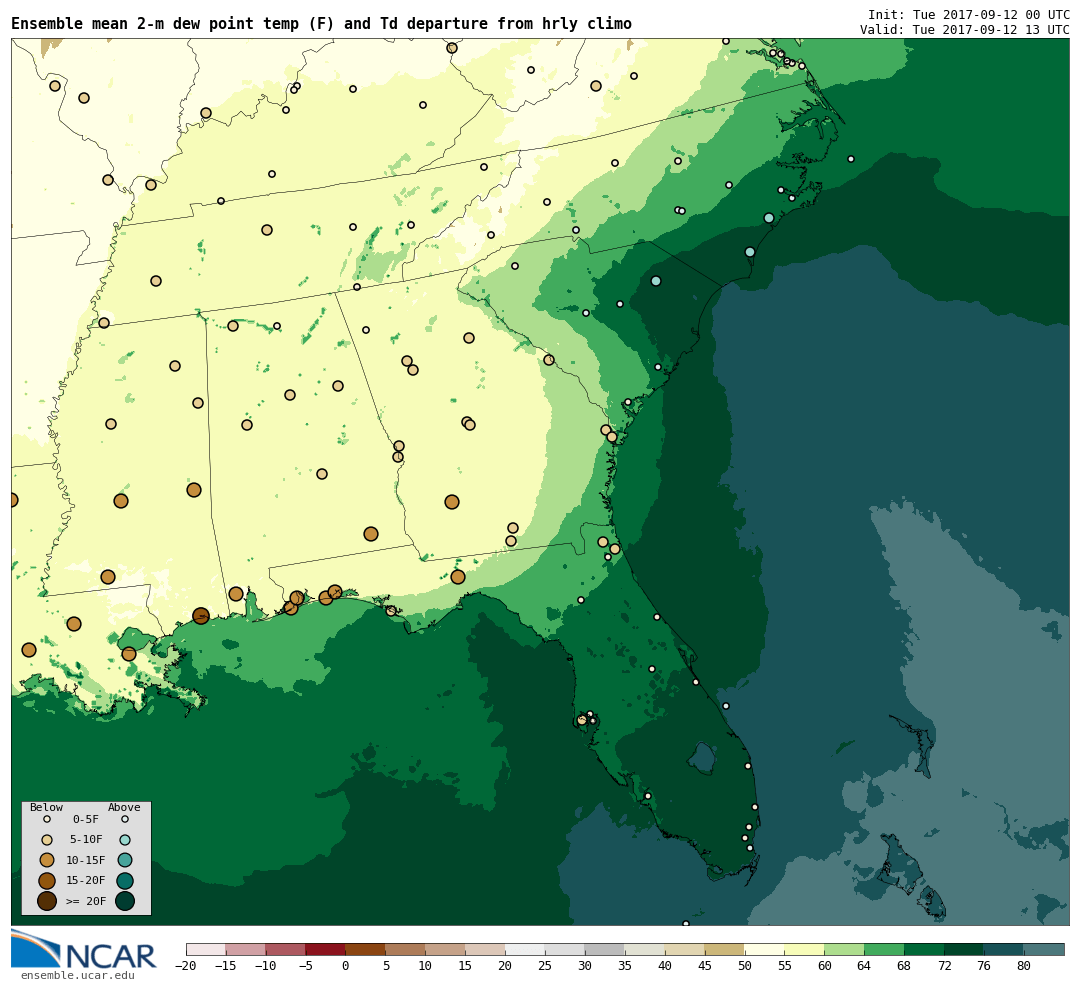Screen dimensions: 1080x988
Task: Click the smallest Below circle for 0-5F
Action: [x=47, y=820]
